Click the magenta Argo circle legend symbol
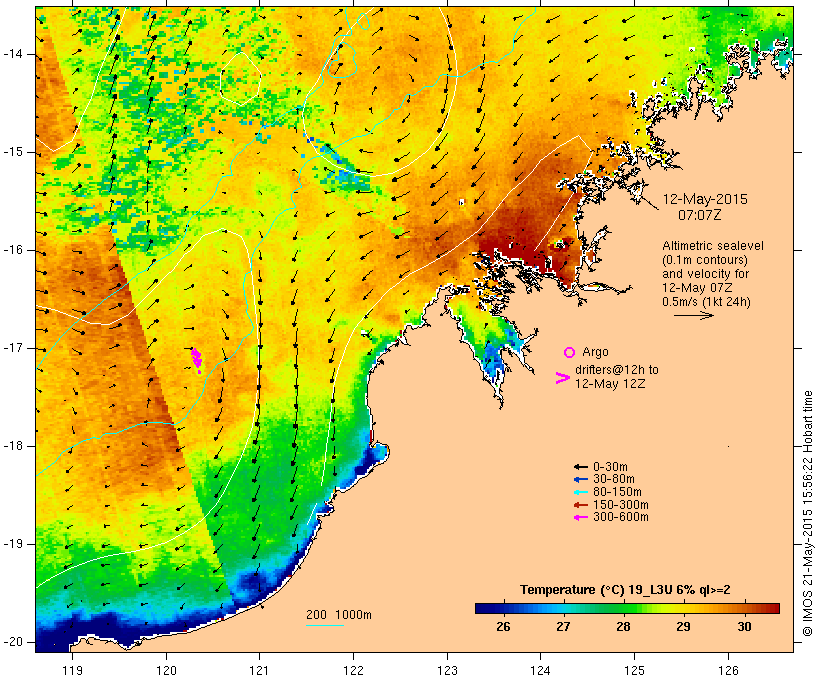This screenshot has height=680, width=820. [570, 353]
